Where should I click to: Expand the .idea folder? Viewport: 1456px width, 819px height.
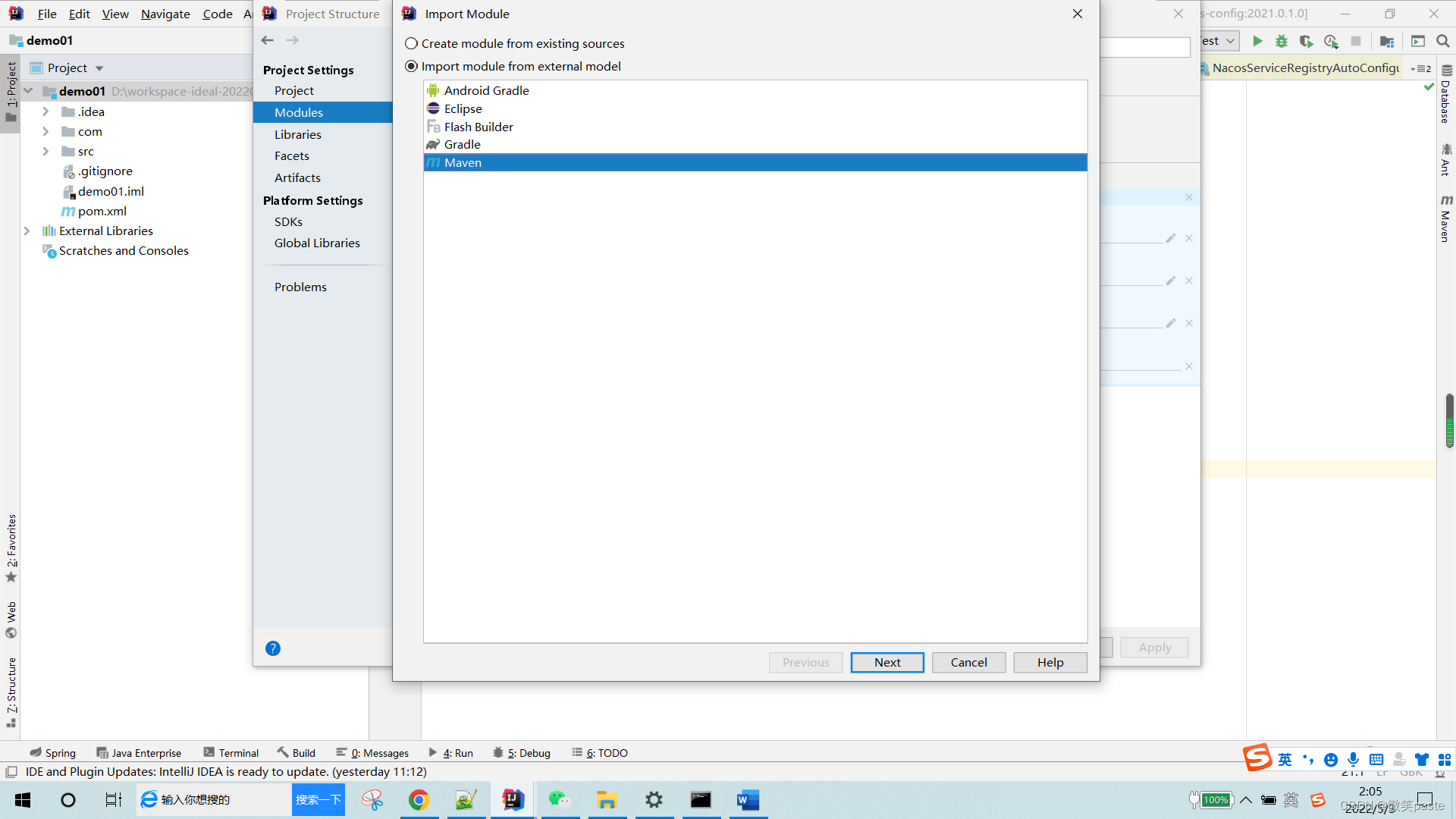(45, 111)
